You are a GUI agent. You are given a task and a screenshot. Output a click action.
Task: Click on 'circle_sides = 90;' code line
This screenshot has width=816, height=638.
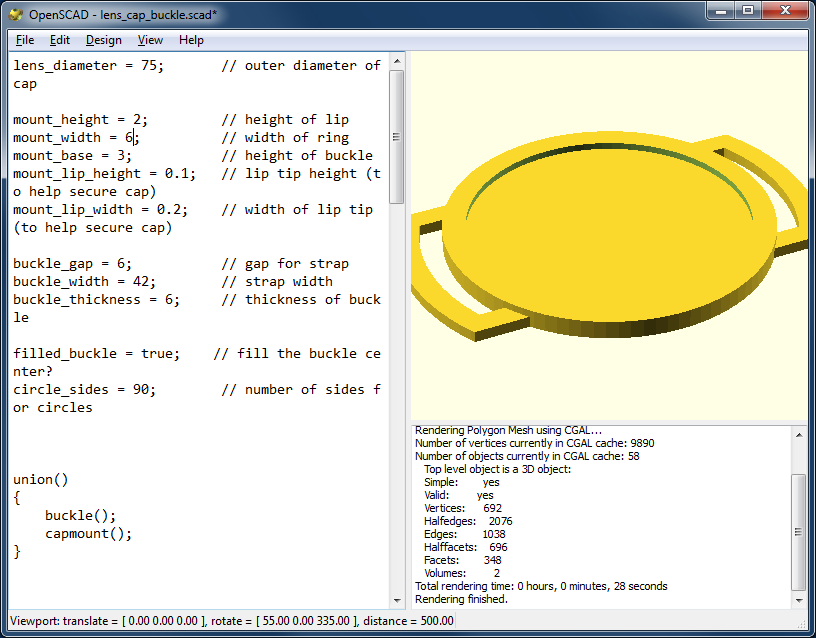click(84, 390)
